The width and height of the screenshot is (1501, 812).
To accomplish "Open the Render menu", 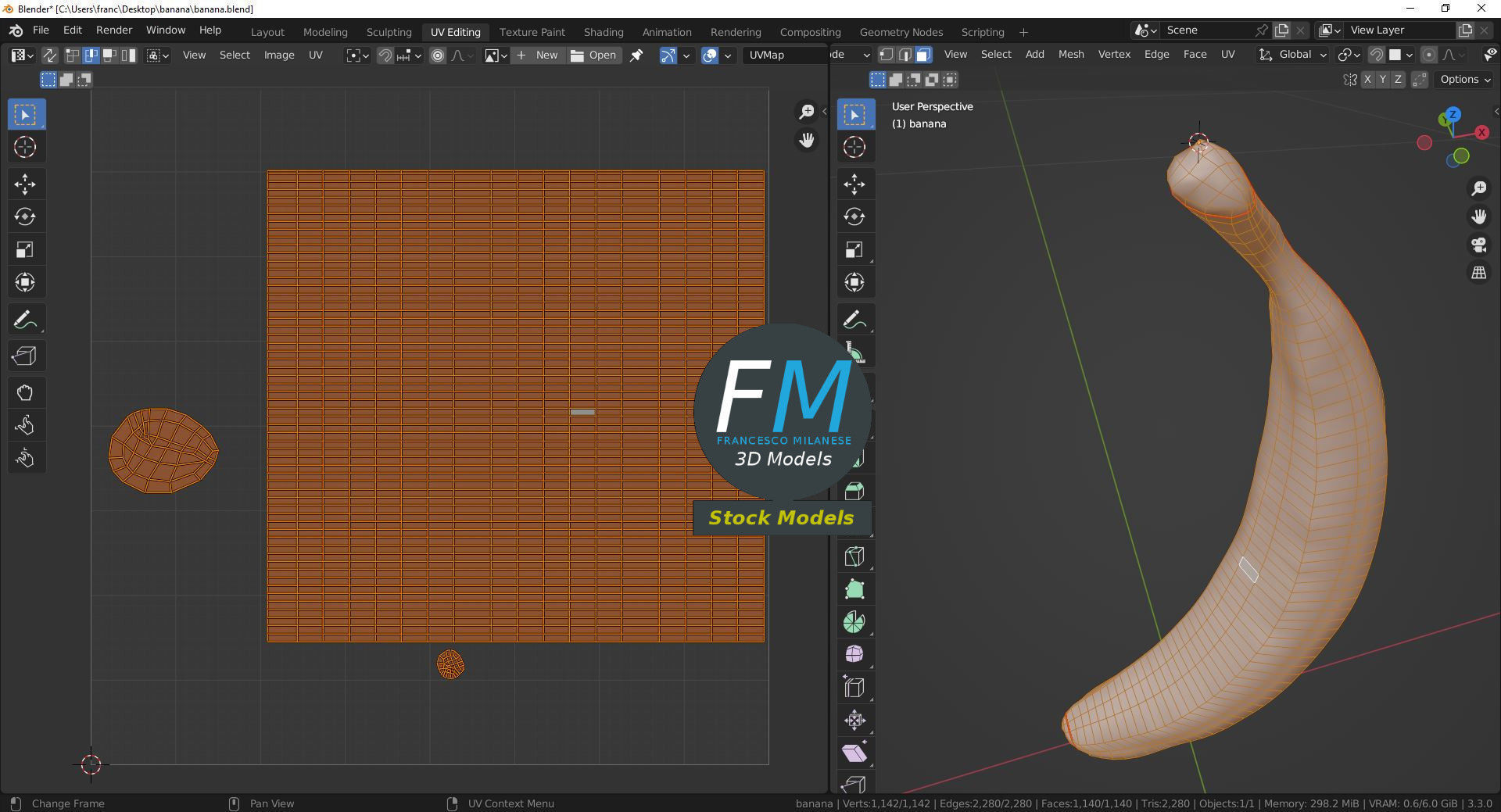I will [114, 30].
